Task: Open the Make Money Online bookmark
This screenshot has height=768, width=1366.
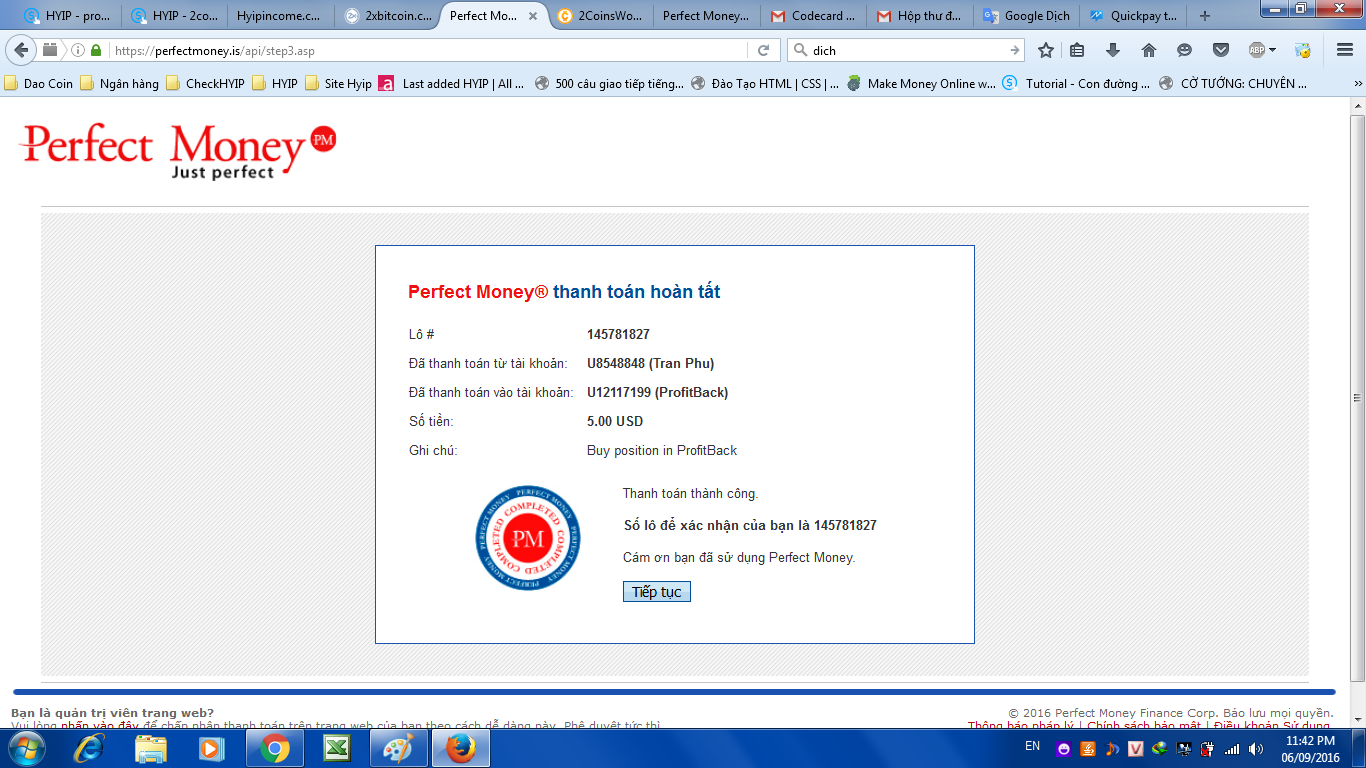Action: (921, 84)
